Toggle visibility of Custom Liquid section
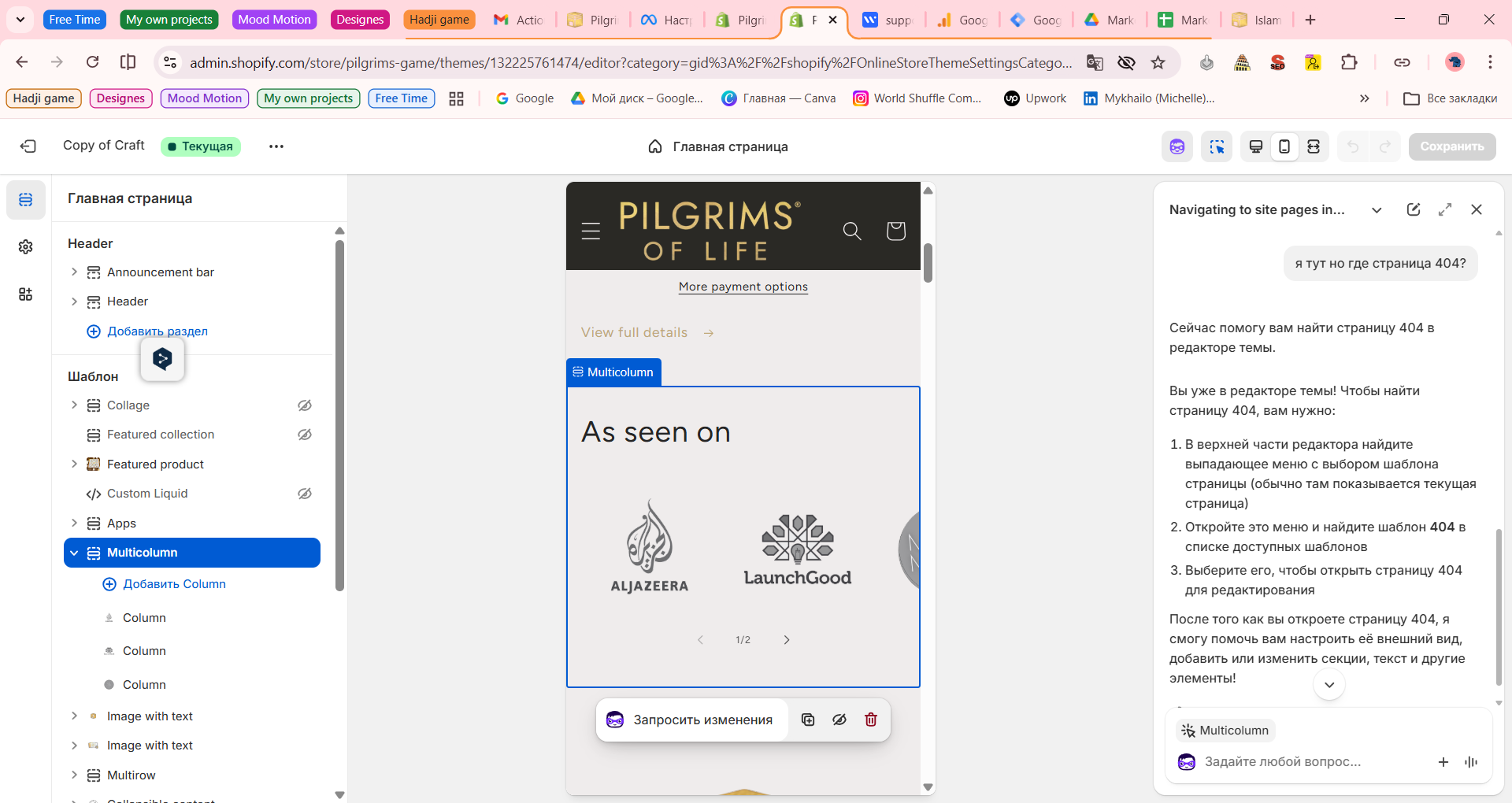1512x803 pixels. (x=304, y=494)
